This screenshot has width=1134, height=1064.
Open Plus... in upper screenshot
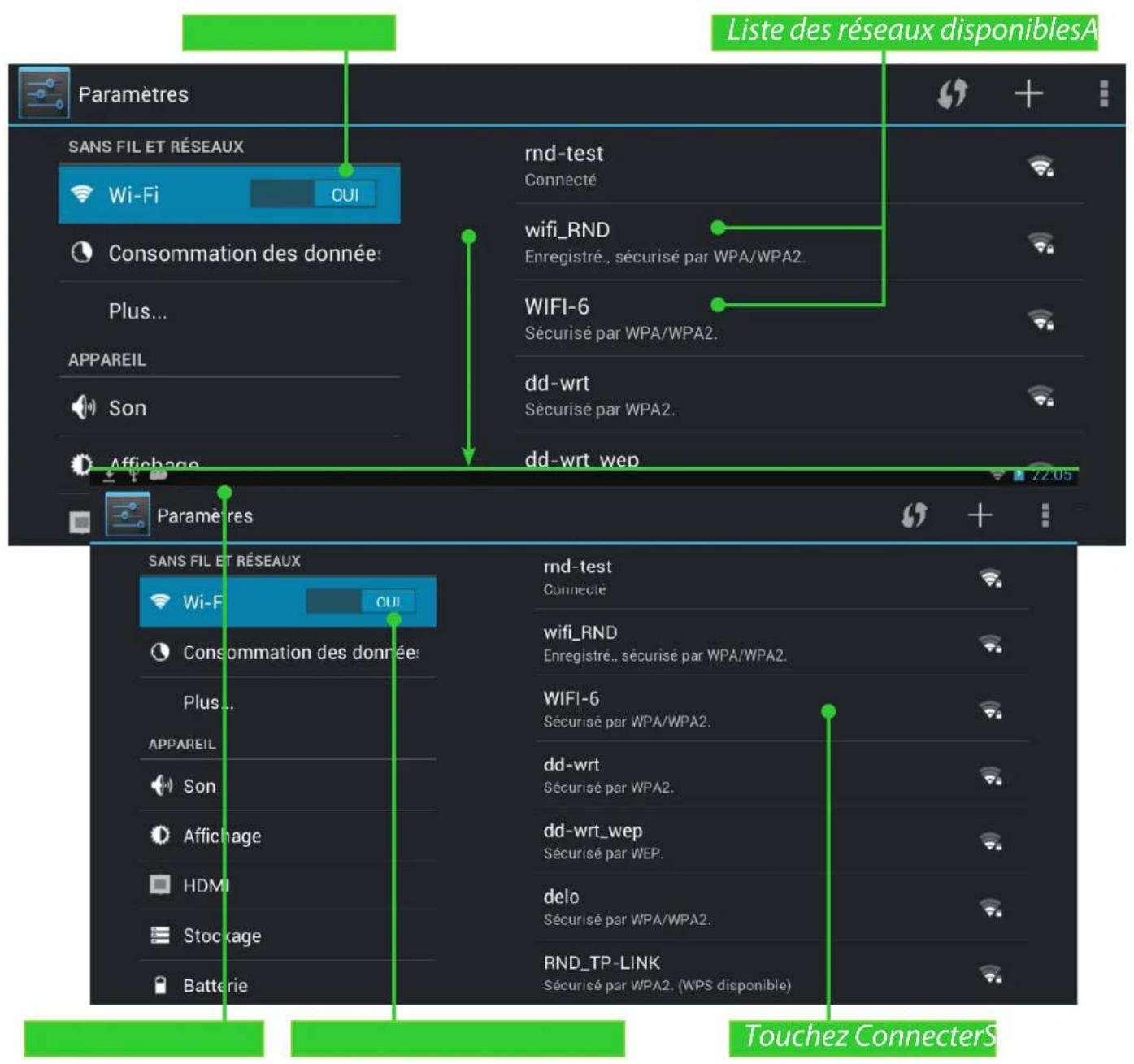click(229, 311)
